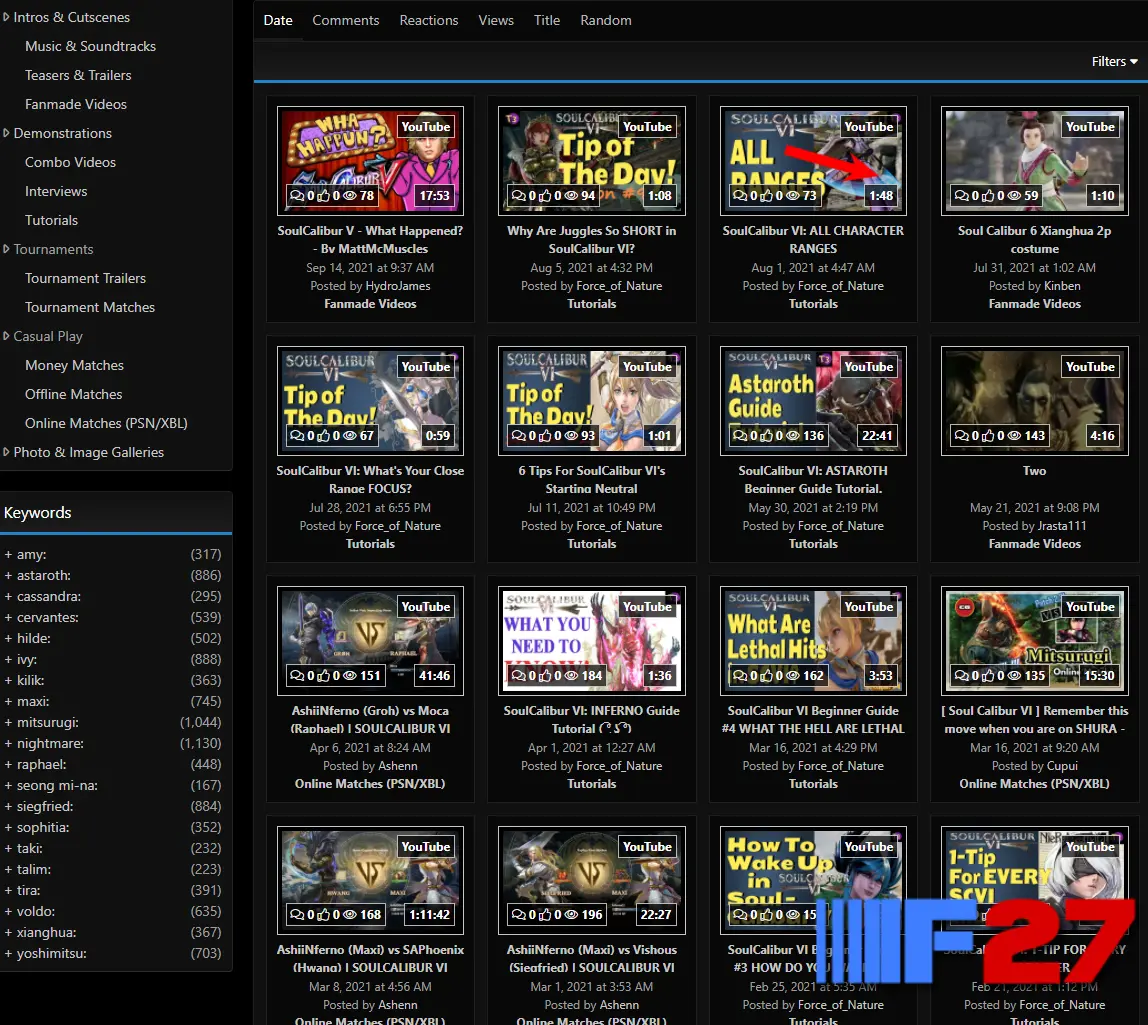This screenshot has height=1025, width=1148.
Task: Expand the amy keyword plus sign
Action: (x=8, y=555)
